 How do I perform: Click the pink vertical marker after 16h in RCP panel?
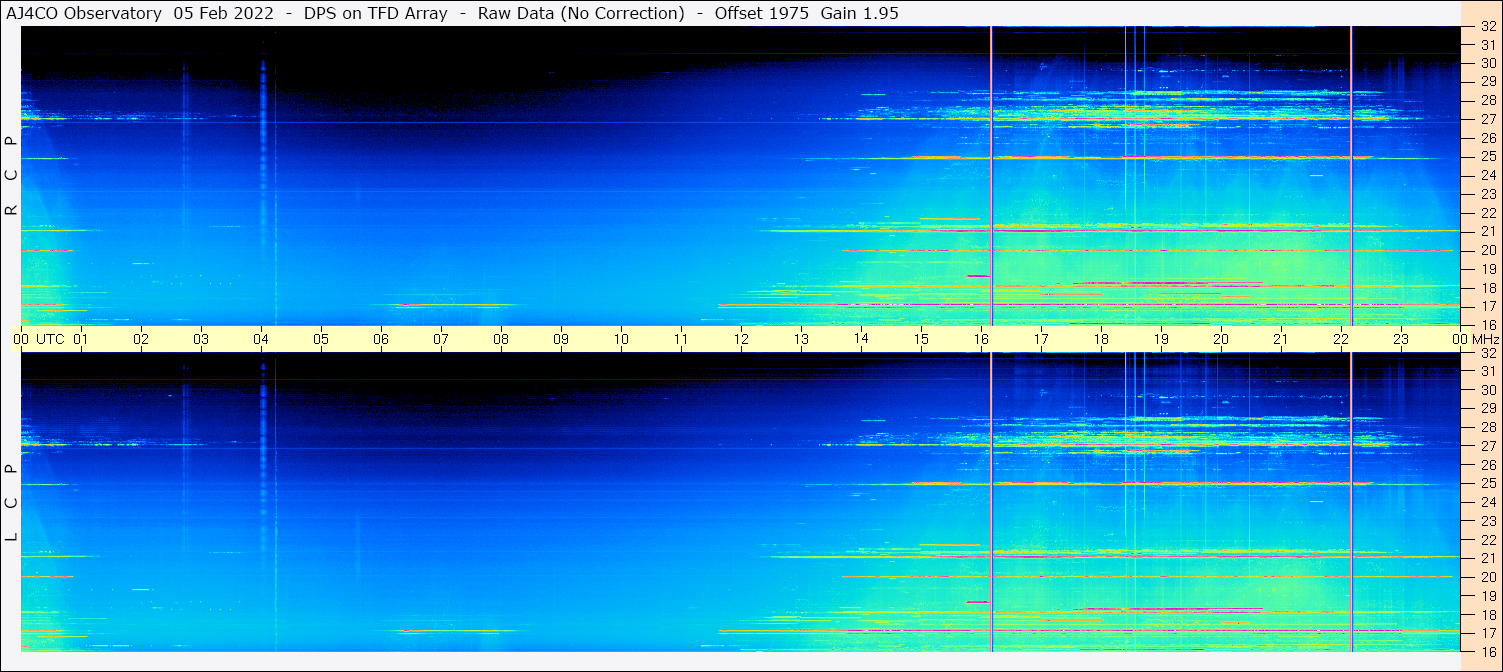pos(991,175)
